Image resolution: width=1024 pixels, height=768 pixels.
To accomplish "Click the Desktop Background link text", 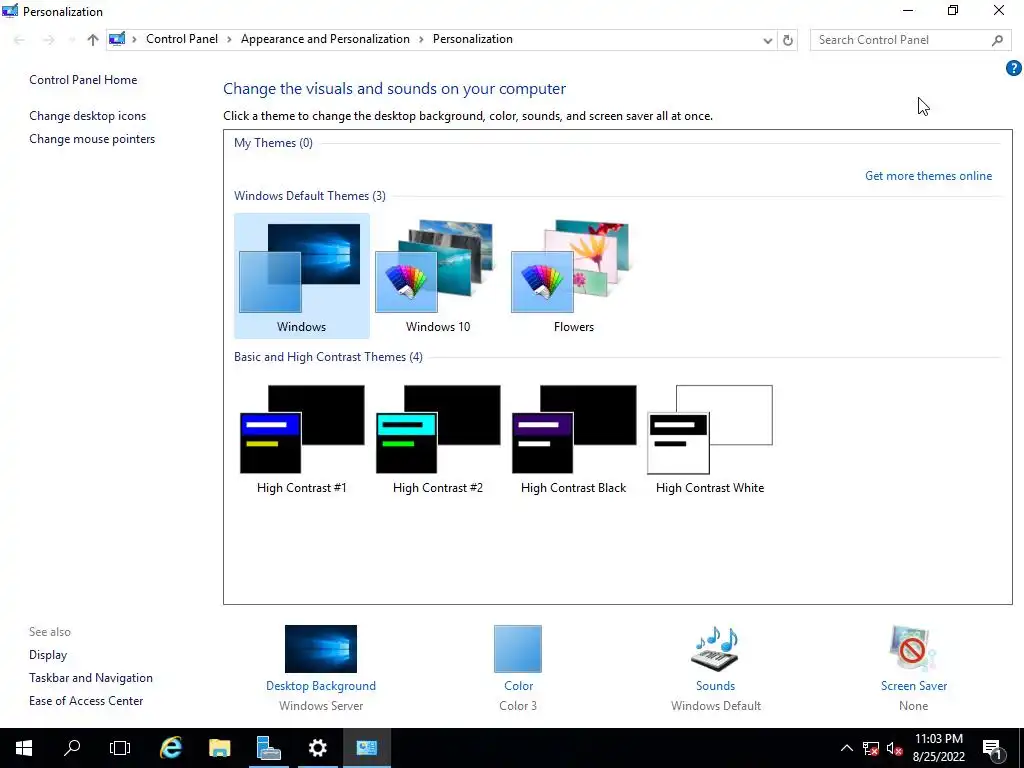I will [321, 686].
